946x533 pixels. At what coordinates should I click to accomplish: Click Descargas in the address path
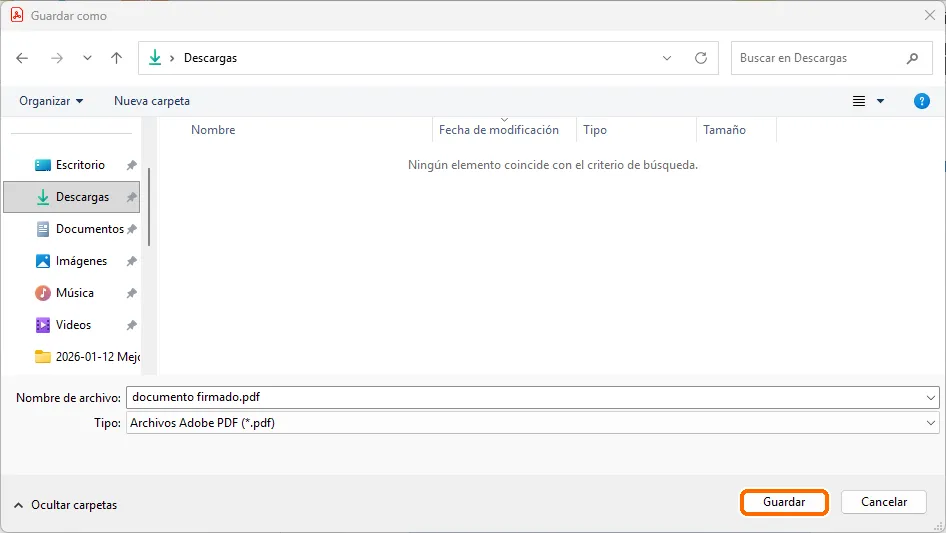[x=210, y=58]
